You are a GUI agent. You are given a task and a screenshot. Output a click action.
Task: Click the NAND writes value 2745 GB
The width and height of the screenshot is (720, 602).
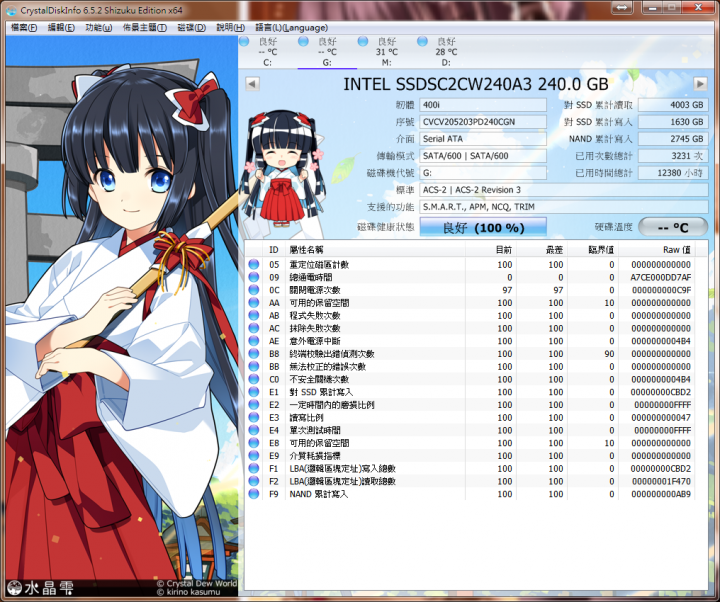[x=673, y=139]
